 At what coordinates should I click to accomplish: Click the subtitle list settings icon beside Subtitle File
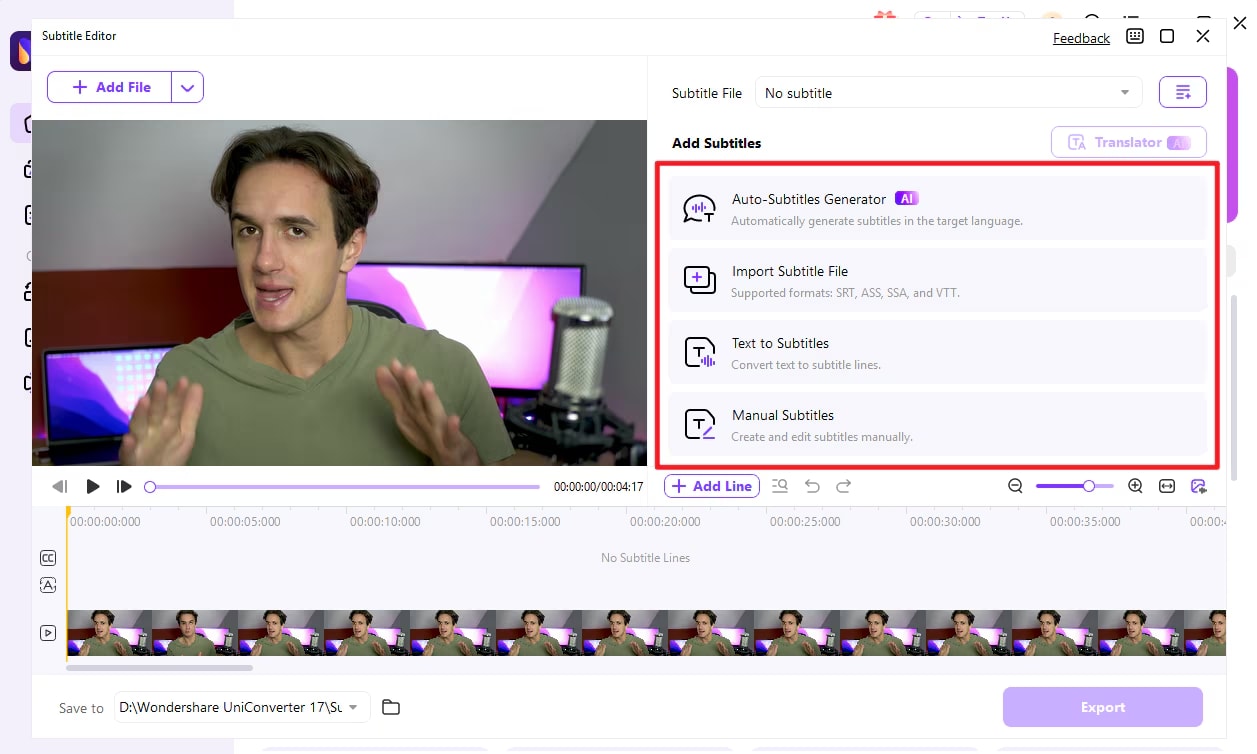1182,91
